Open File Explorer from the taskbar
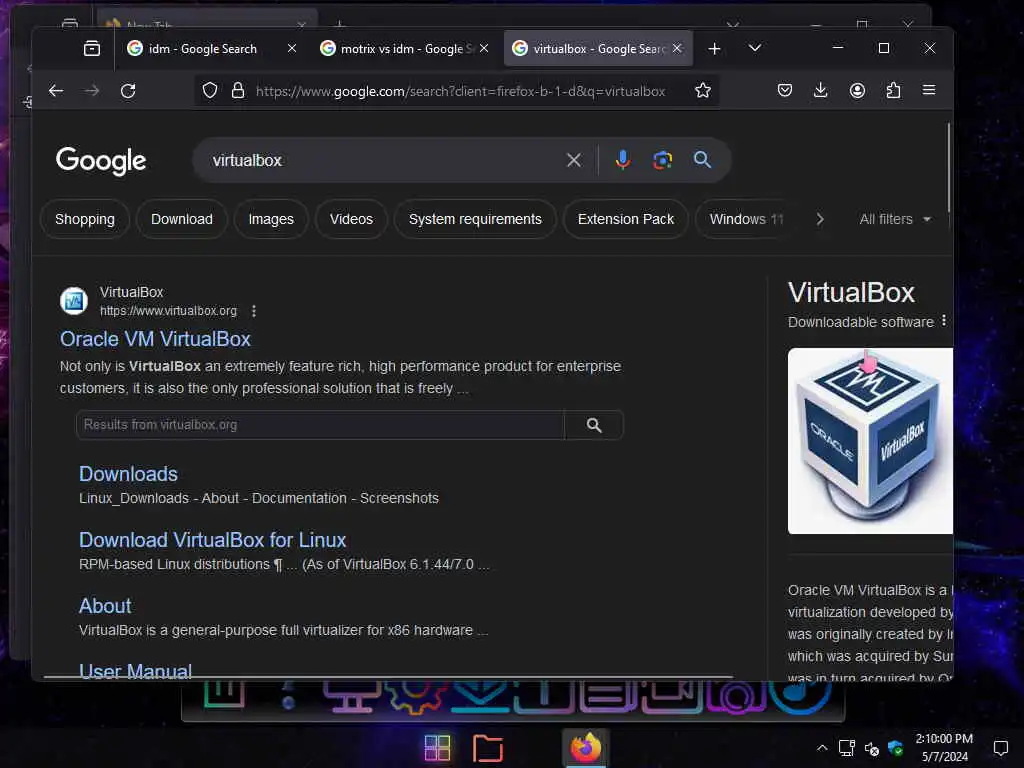The width and height of the screenshot is (1024, 768). 488,748
